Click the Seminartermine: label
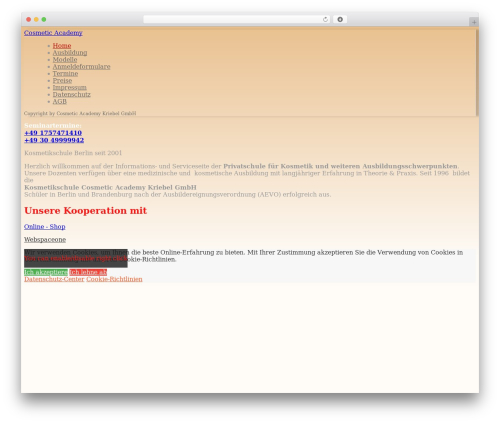 tap(53, 126)
